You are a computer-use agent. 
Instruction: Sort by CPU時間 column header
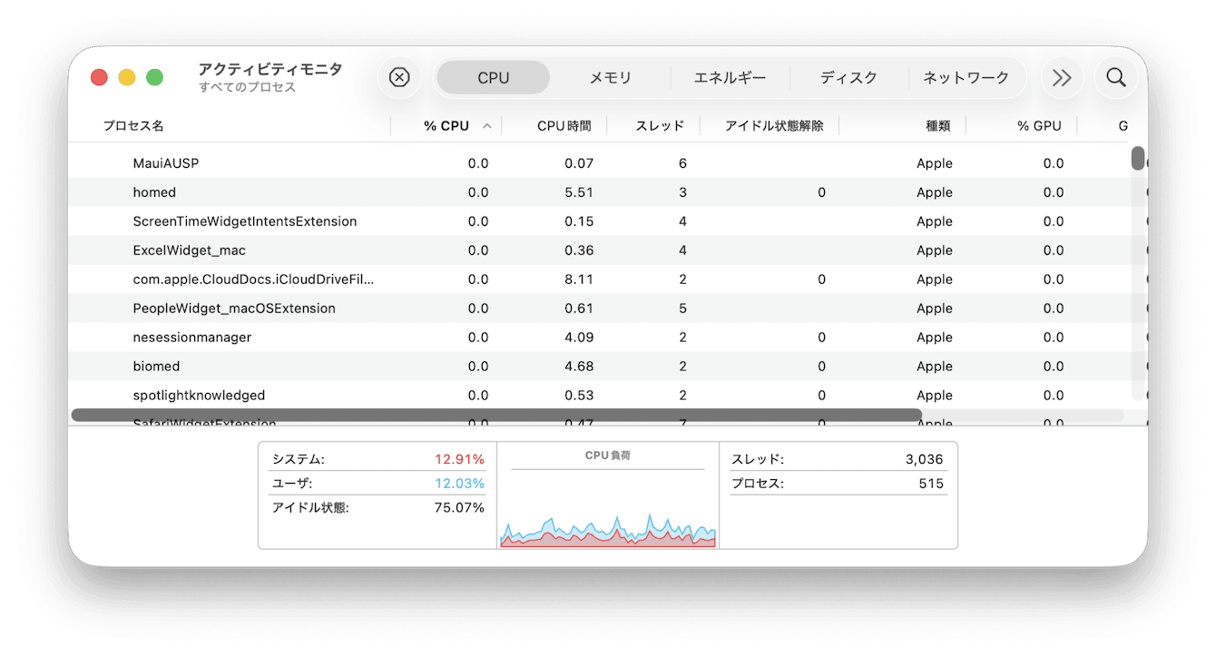pyautogui.click(x=564, y=126)
